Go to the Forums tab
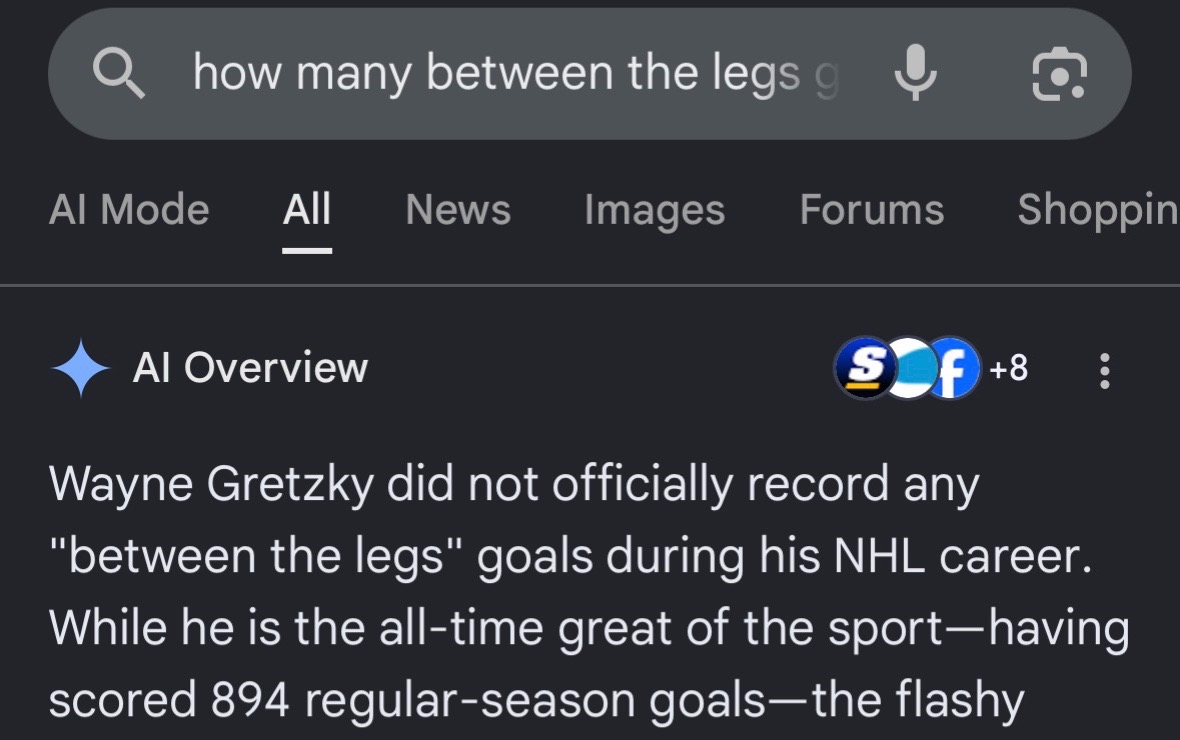Image resolution: width=1180 pixels, height=740 pixels. [x=871, y=209]
